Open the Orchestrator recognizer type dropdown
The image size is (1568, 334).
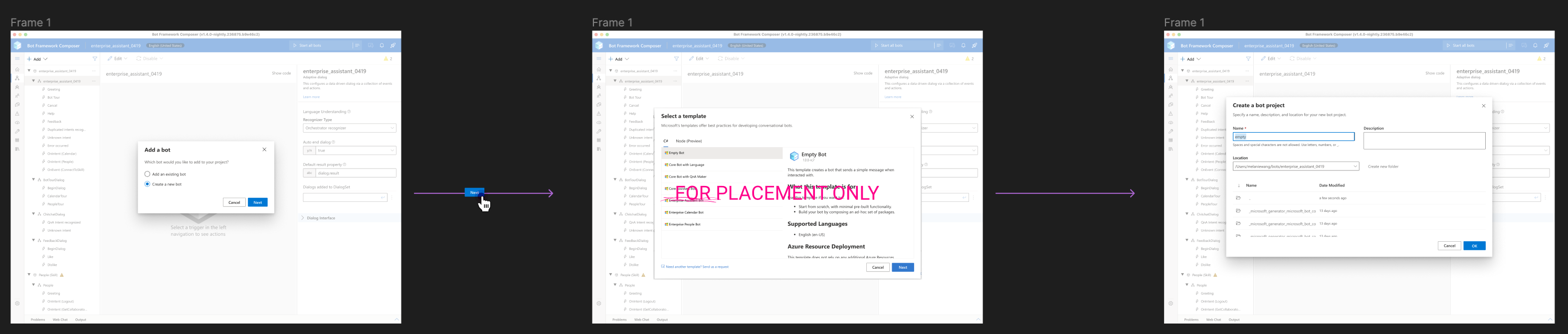pyautogui.click(x=350, y=128)
